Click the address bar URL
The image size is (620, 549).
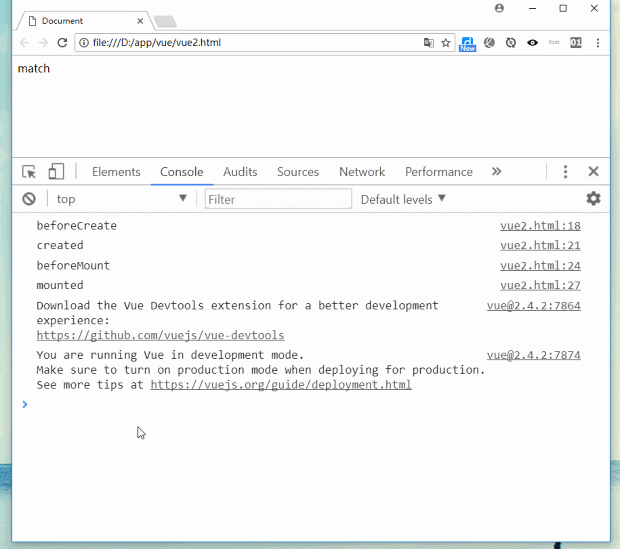tap(250, 43)
